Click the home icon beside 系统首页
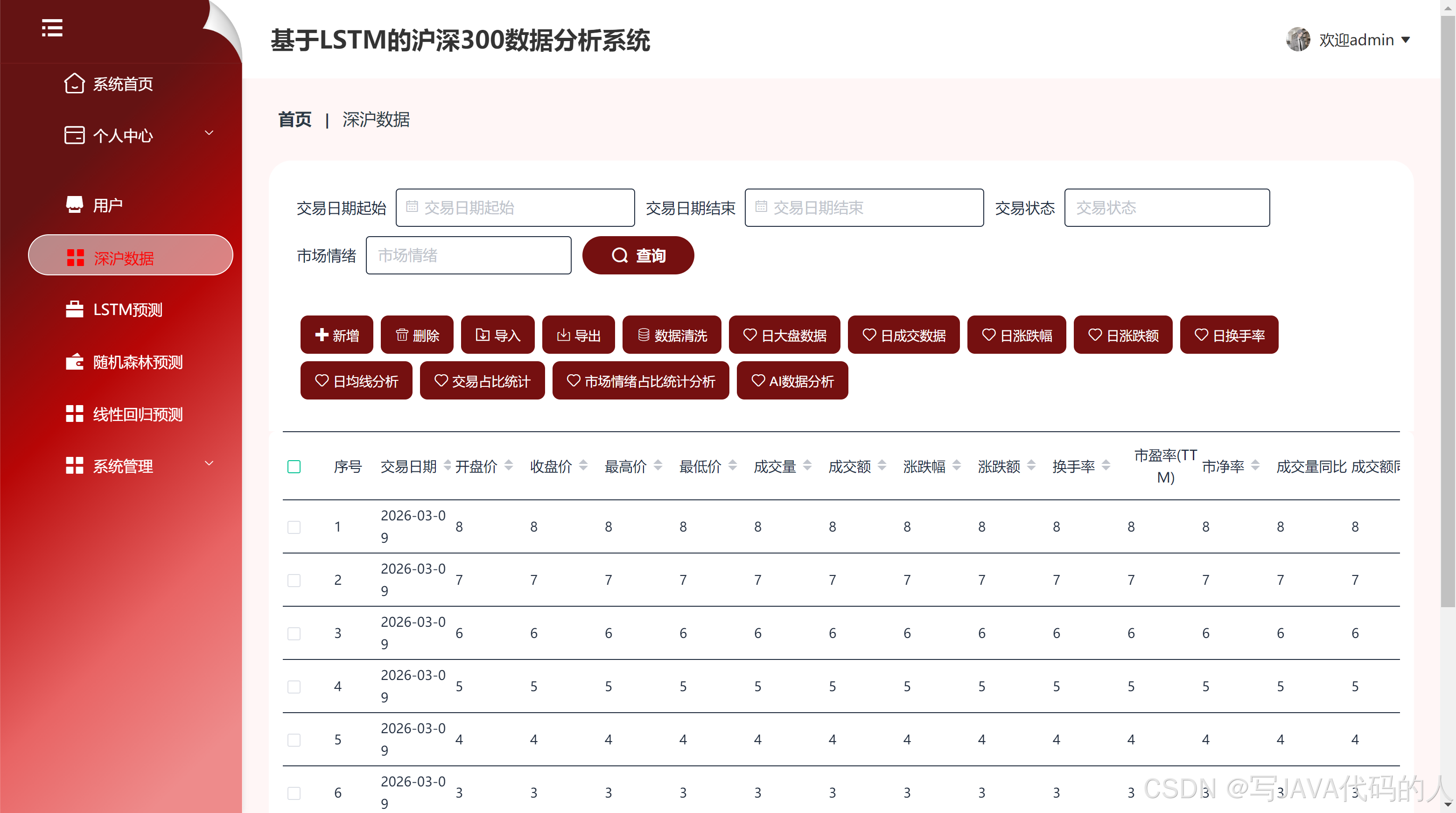 coord(74,84)
